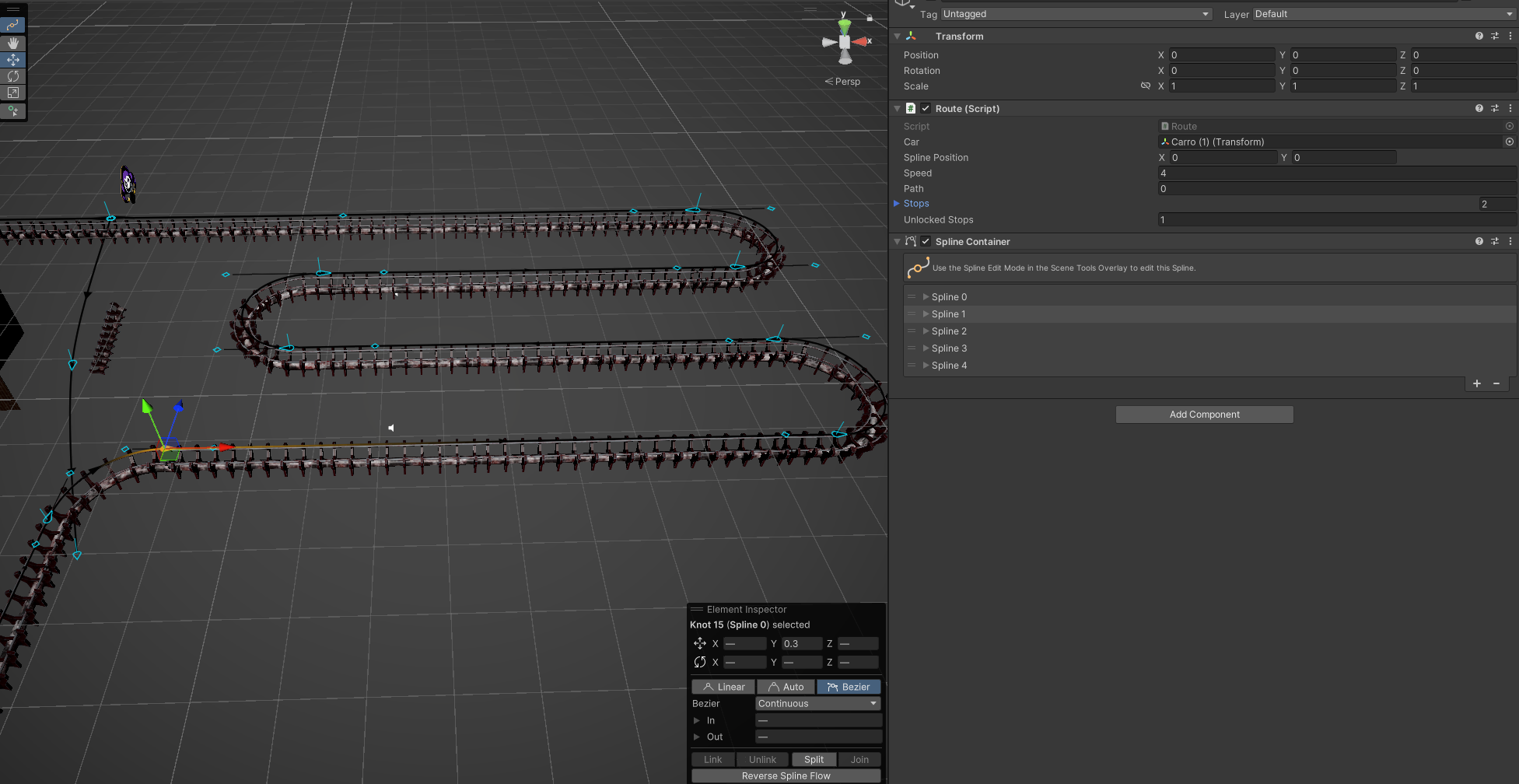This screenshot has height=784, width=1519.
Task: Open the Bezier mode Continuous dropdown
Action: click(x=817, y=704)
